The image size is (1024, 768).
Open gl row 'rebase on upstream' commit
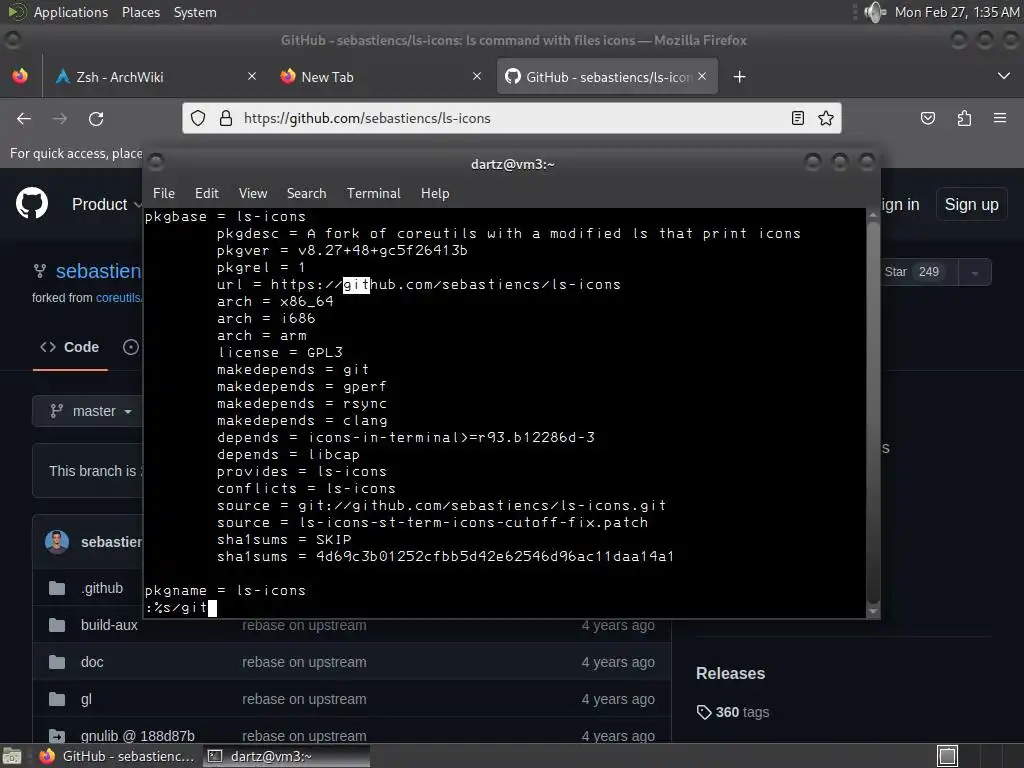[x=304, y=699]
